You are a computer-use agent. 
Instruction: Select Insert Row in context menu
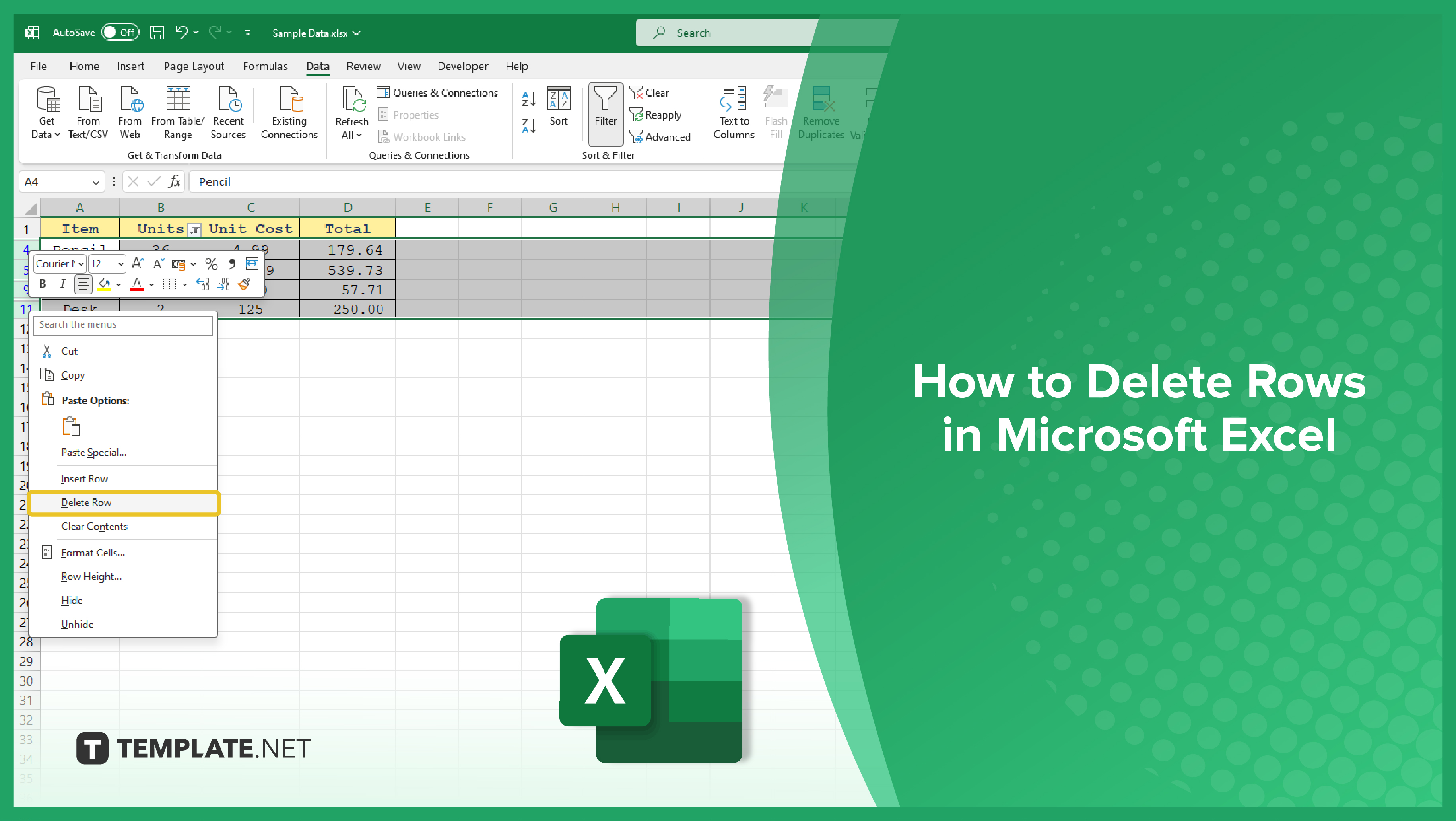[124, 479]
